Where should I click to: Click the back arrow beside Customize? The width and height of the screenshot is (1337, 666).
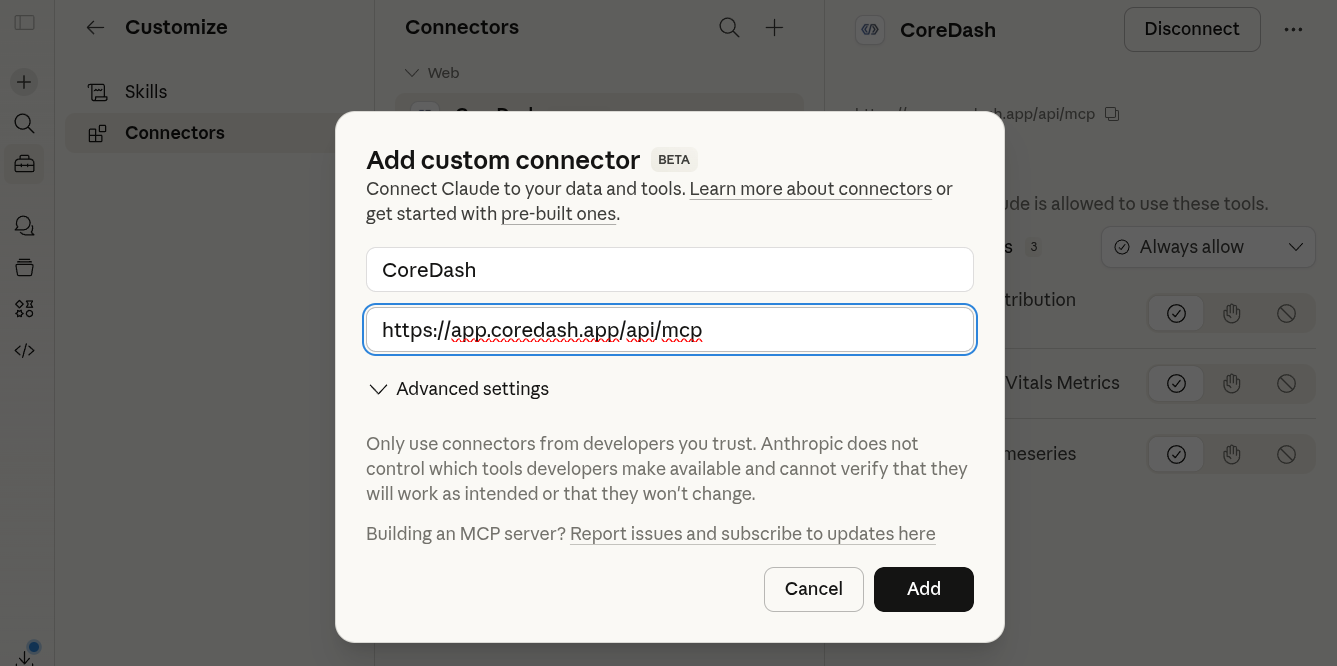[95, 28]
